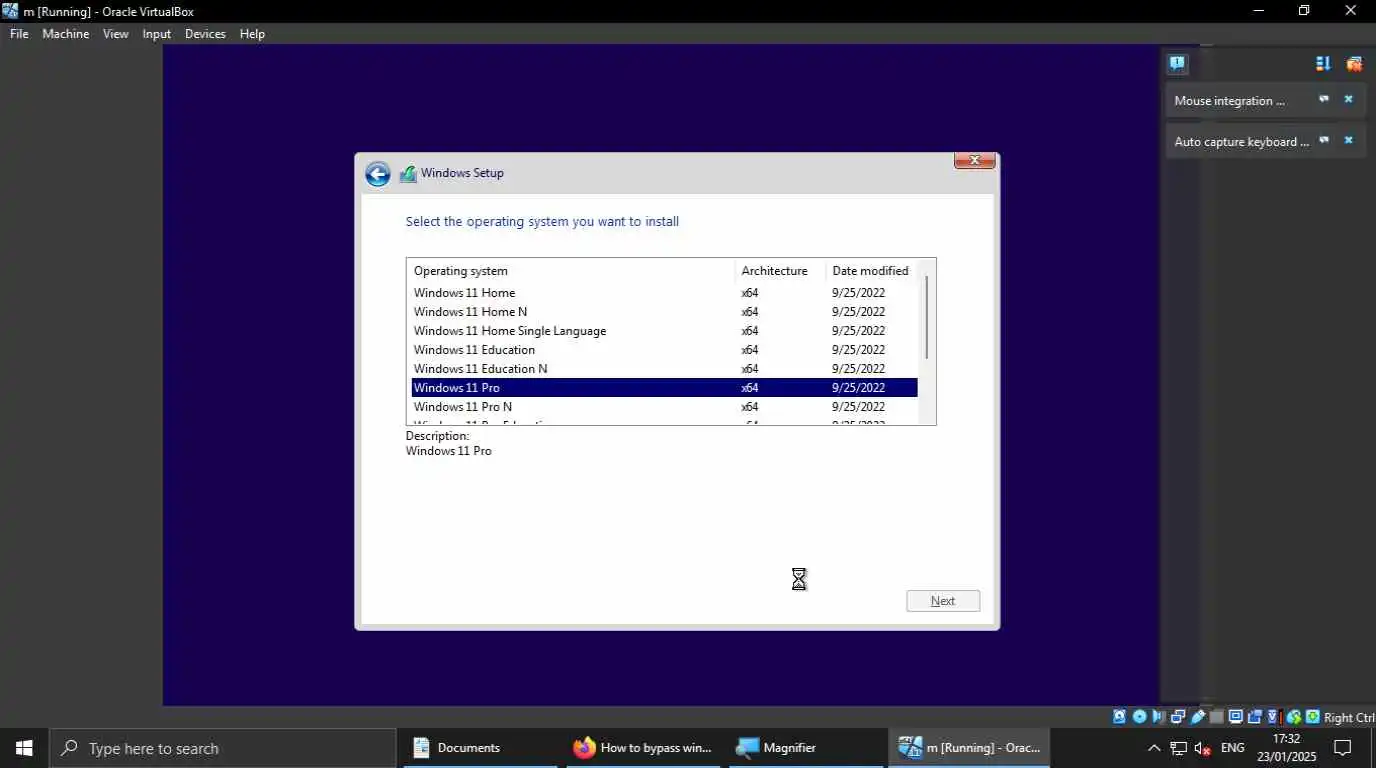Image resolution: width=1376 pixels, height=768 pixels.
Task: Click the clear all notifications icon
Action: coord(1354,63)
